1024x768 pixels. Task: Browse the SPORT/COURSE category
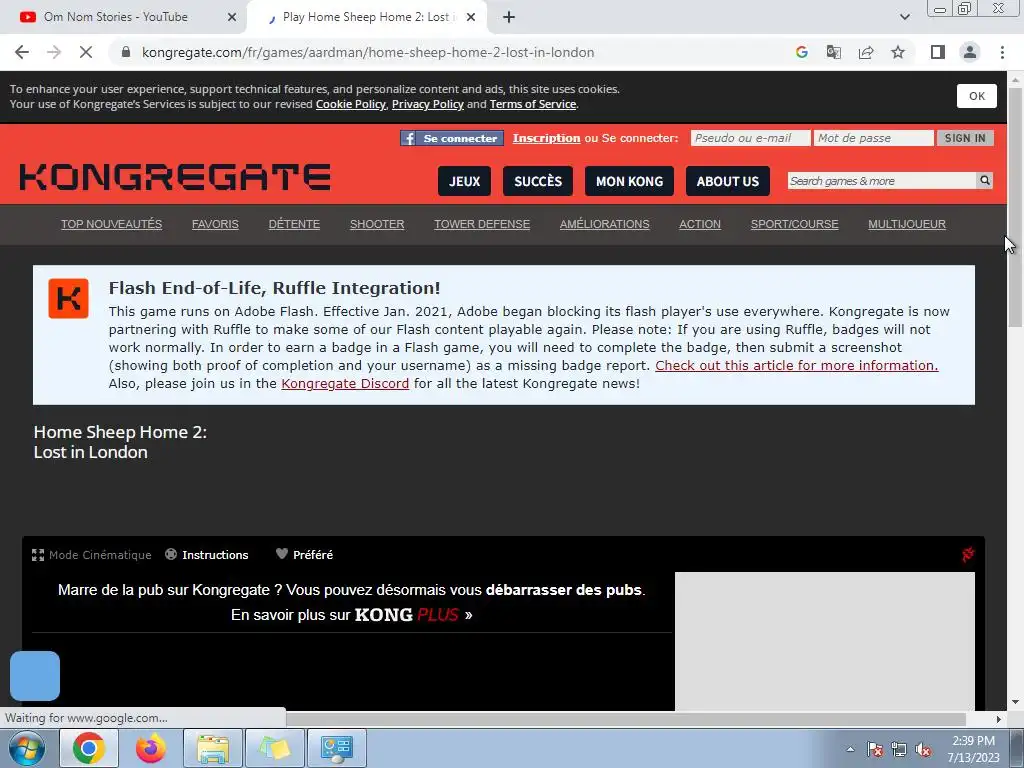(794, 224)
